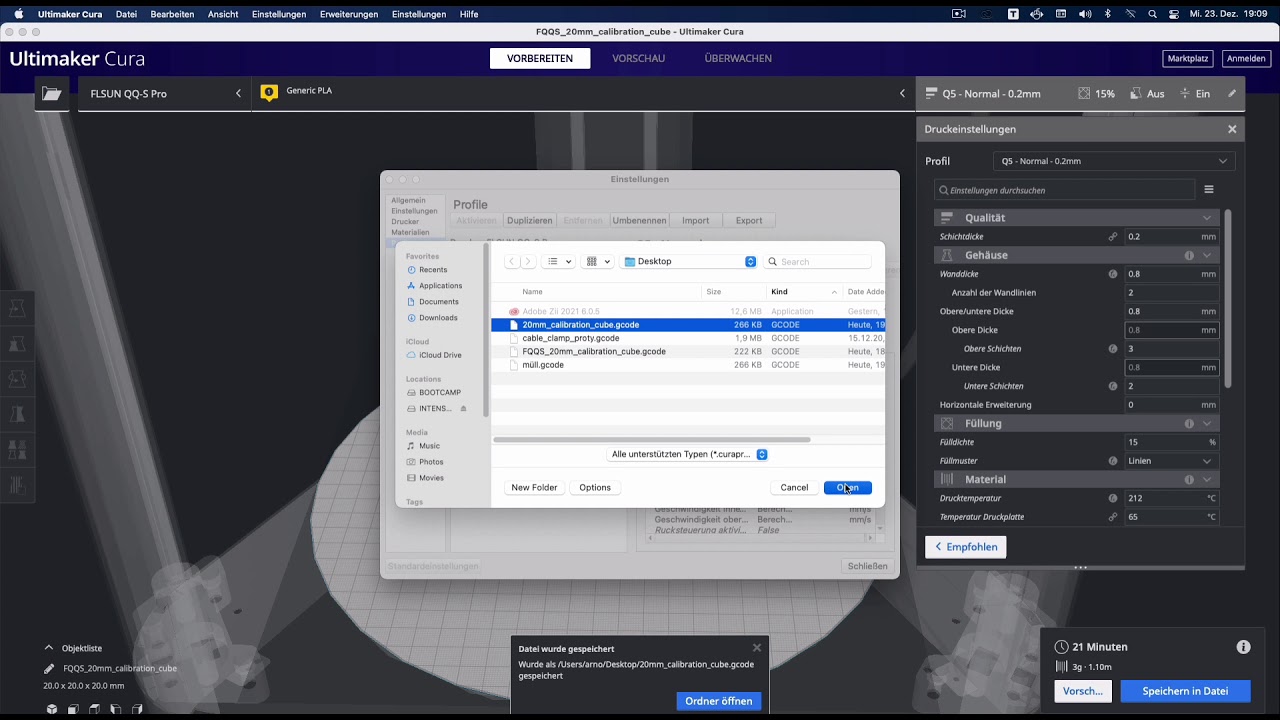Click Ordner öffnen in notification

719,701
